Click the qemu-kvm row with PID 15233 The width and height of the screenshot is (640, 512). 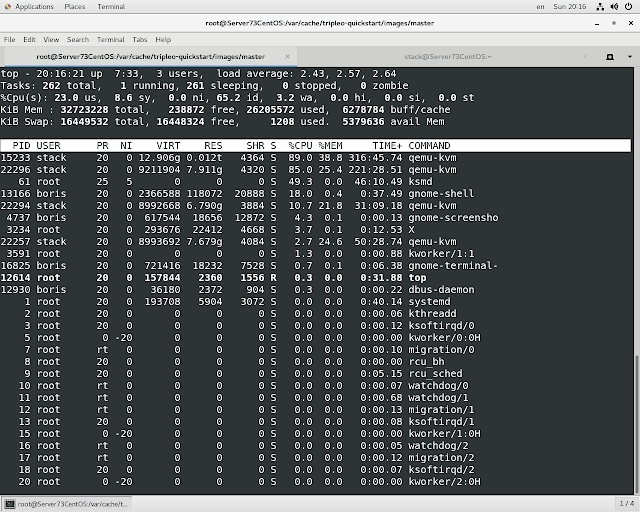[x=315, y=158]
